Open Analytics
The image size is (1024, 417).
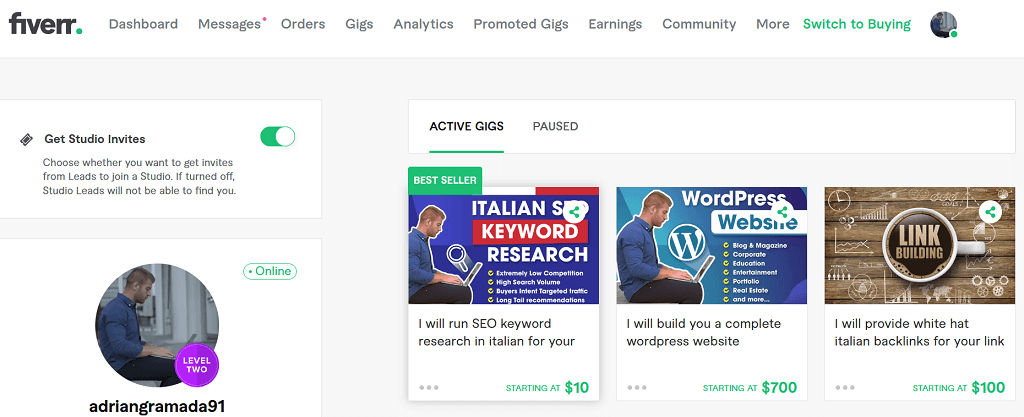[x=423, y=24]
